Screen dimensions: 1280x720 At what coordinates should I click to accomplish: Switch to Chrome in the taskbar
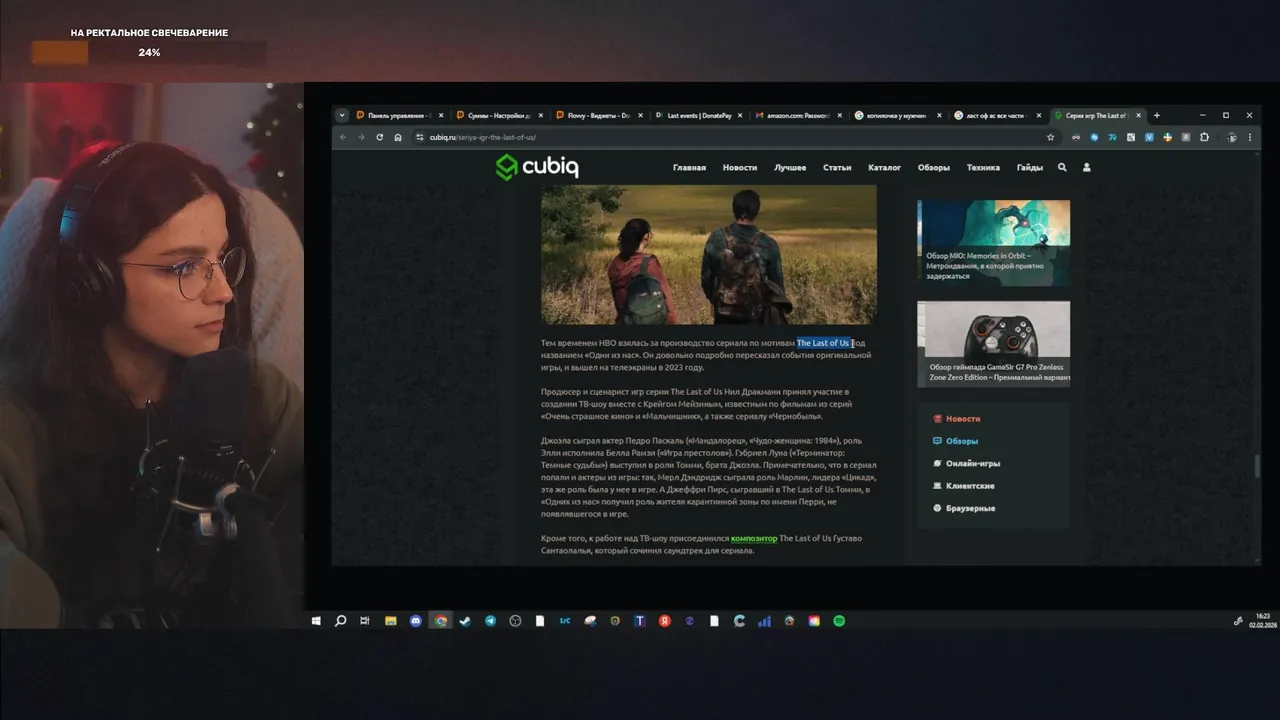(441, 621)
